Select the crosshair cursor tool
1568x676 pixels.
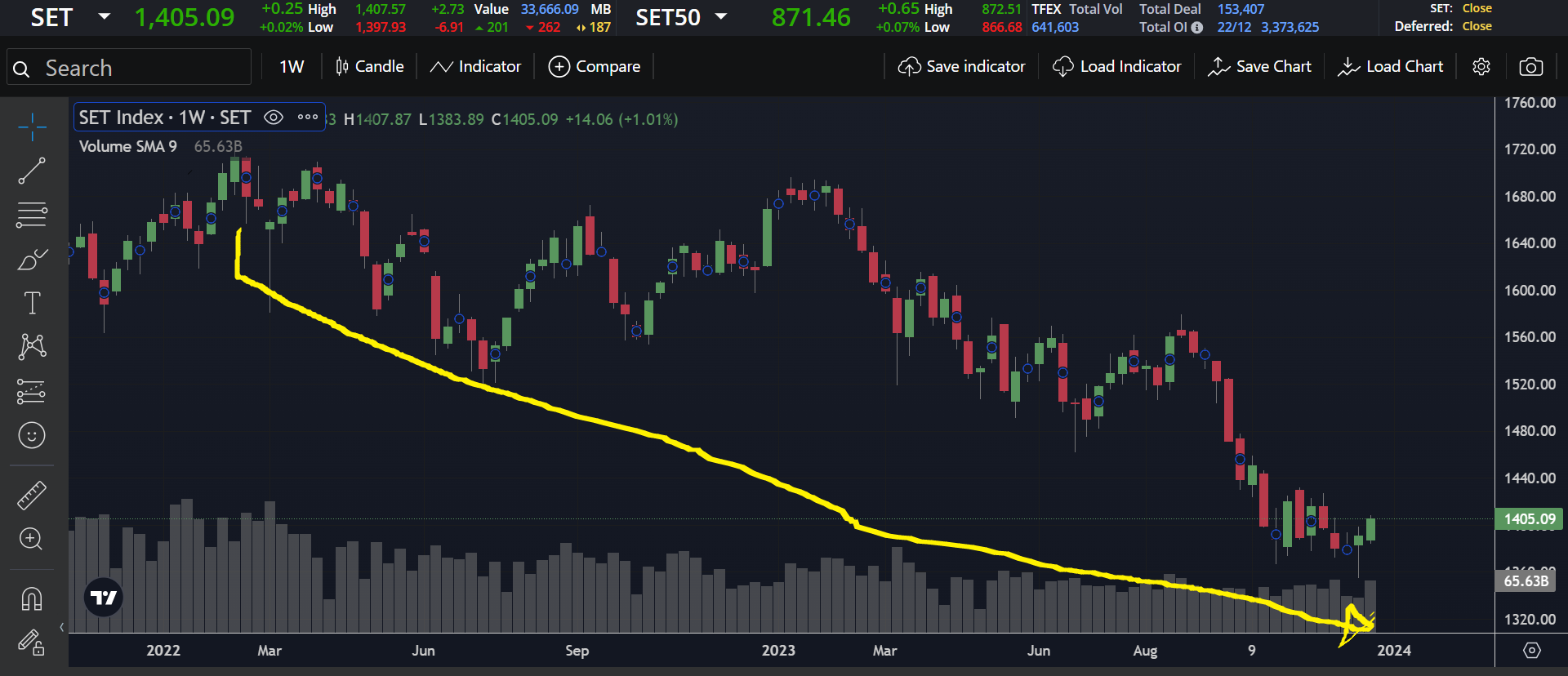32,127
